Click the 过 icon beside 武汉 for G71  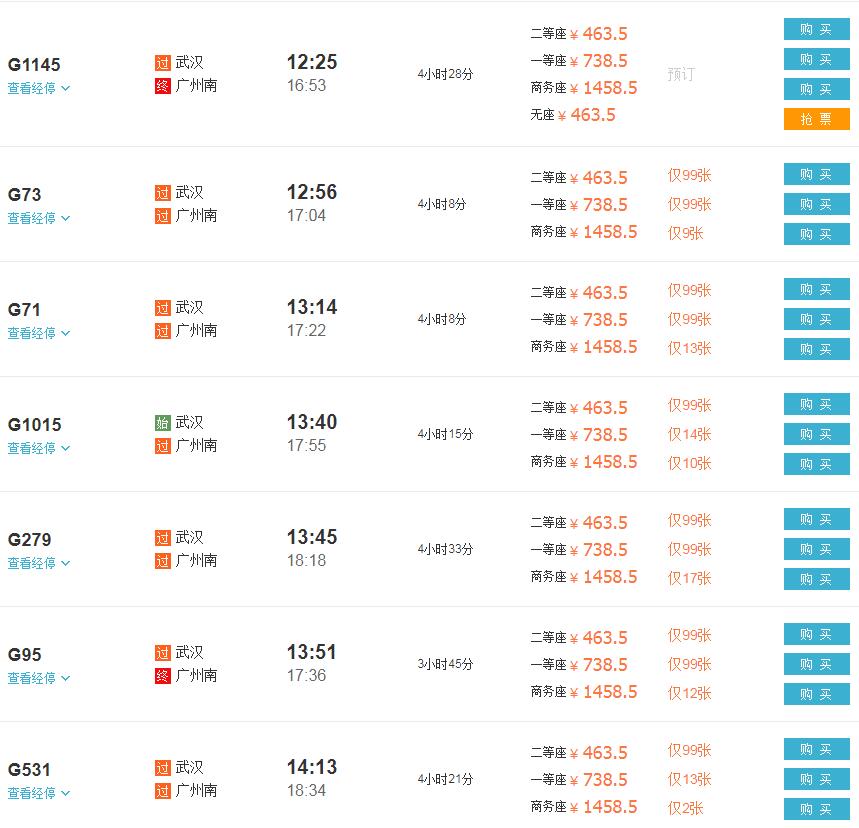163,307
